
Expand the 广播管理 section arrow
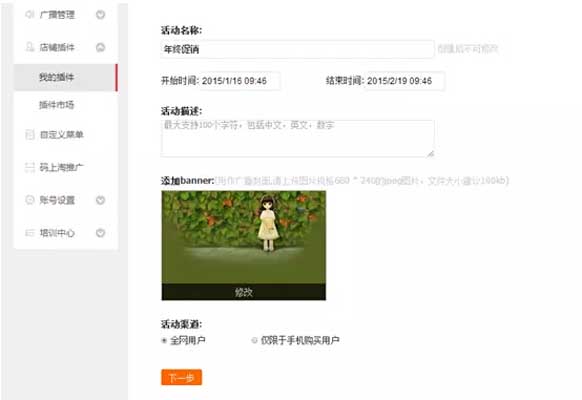click(x=101, y=14)
